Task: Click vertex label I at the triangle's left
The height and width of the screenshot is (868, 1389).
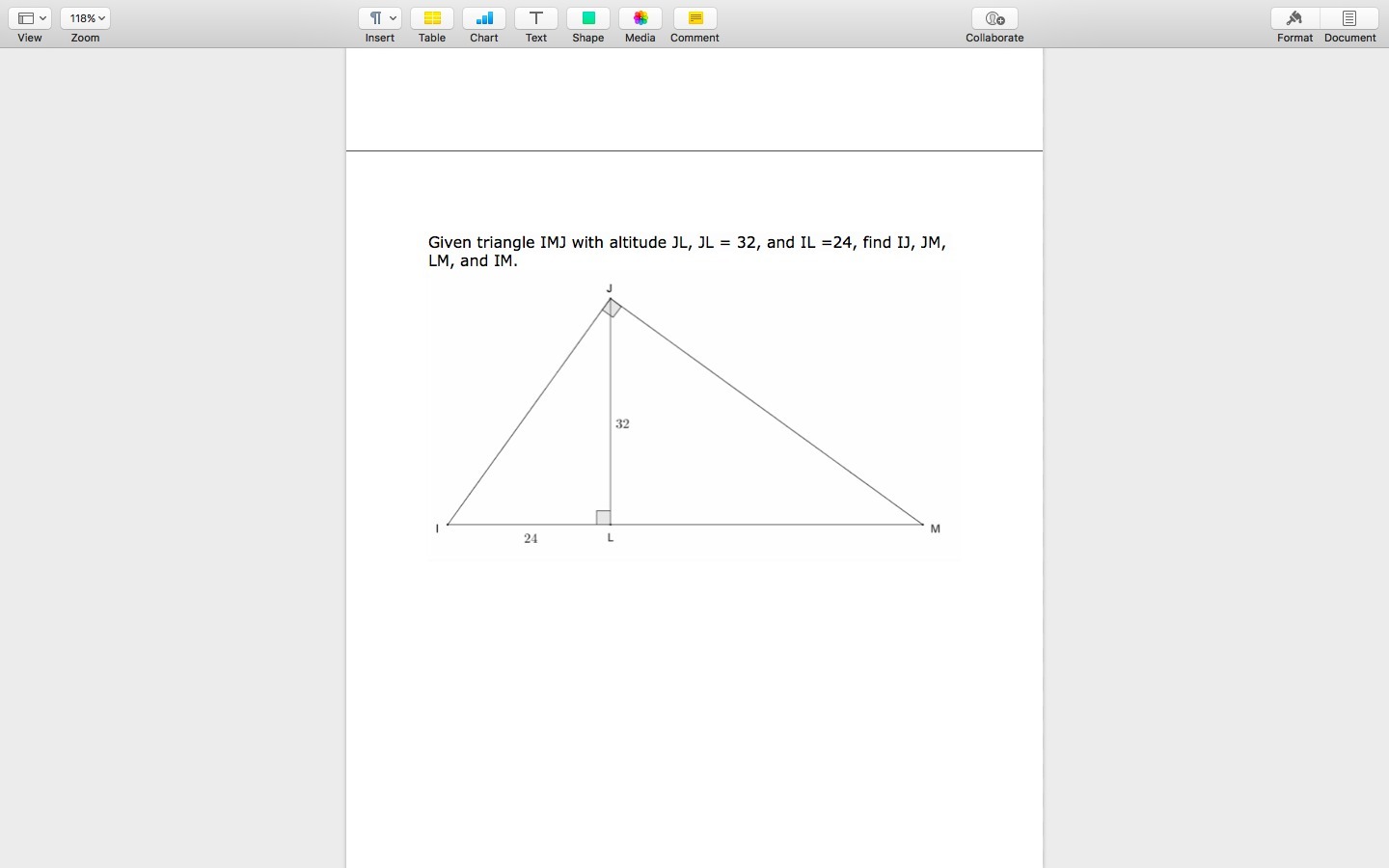Action: [x=438, y=529]
